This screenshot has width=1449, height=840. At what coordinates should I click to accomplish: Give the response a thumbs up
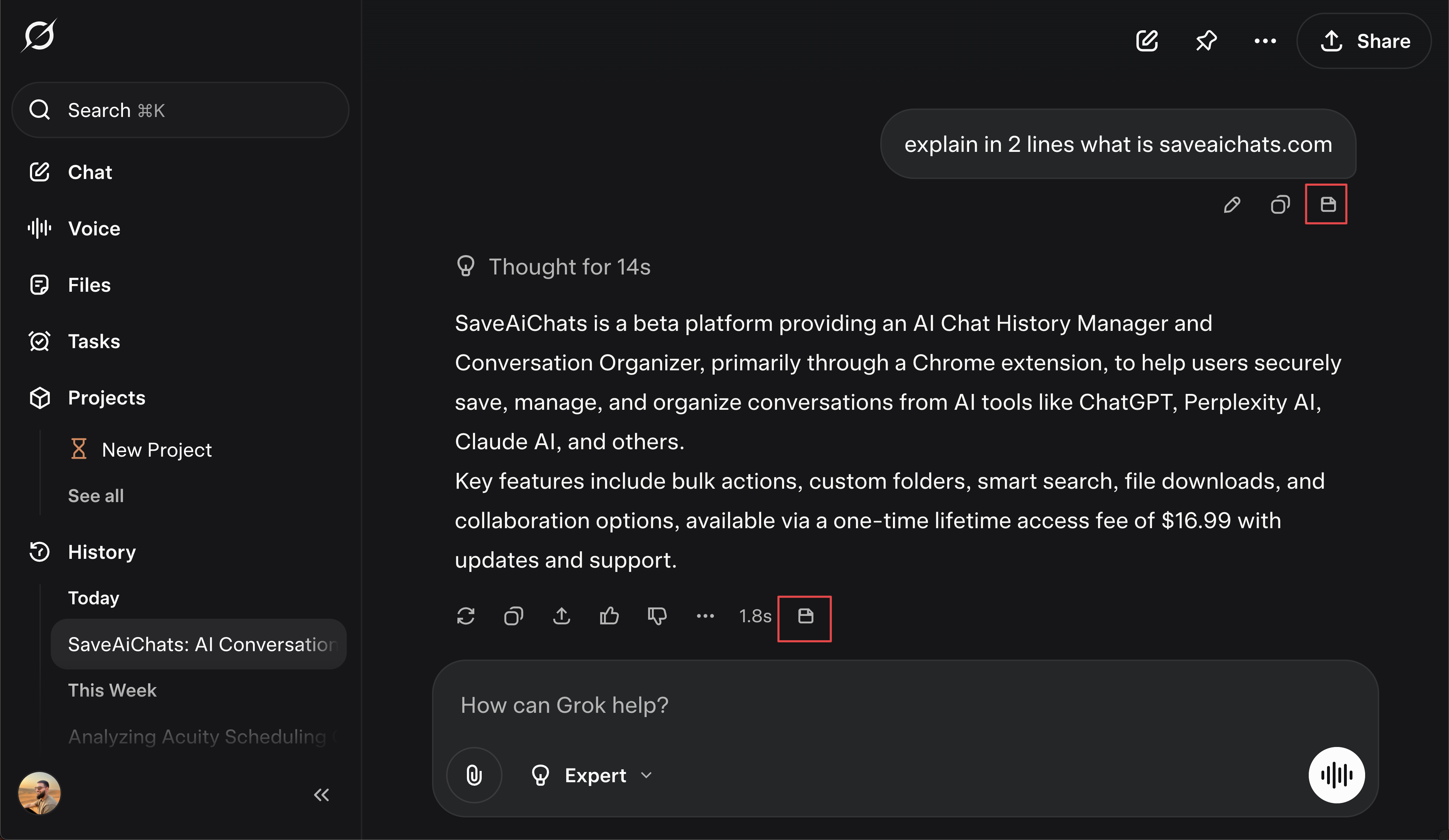[609, 616]
